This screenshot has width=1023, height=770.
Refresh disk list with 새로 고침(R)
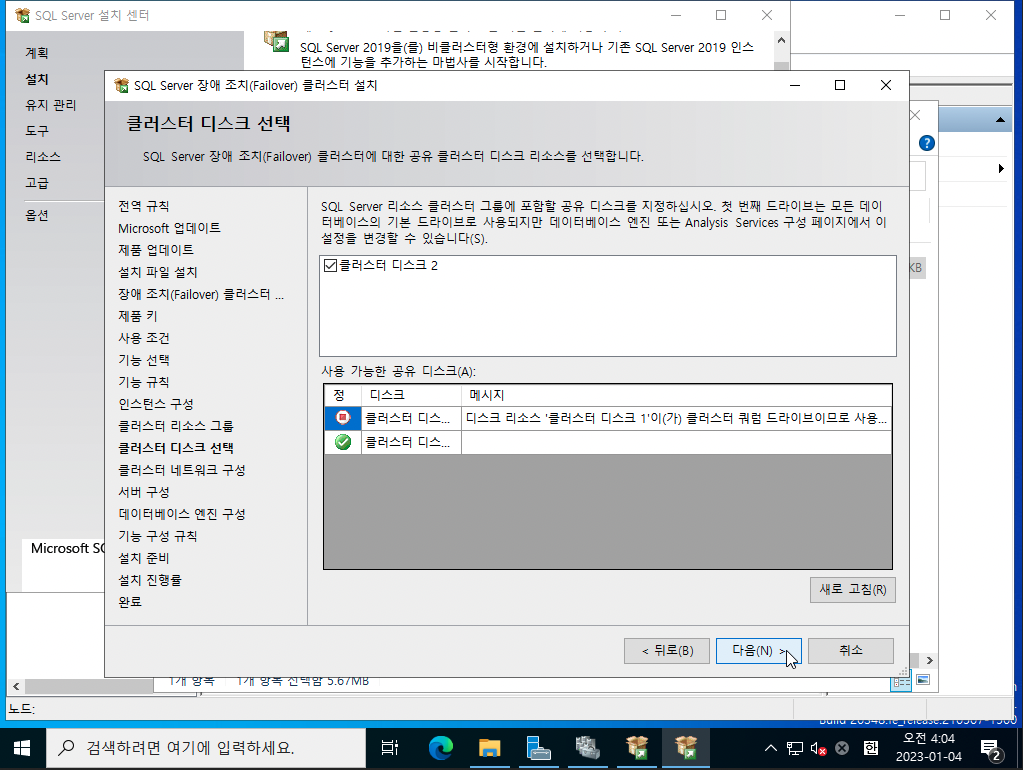point(852,590)
